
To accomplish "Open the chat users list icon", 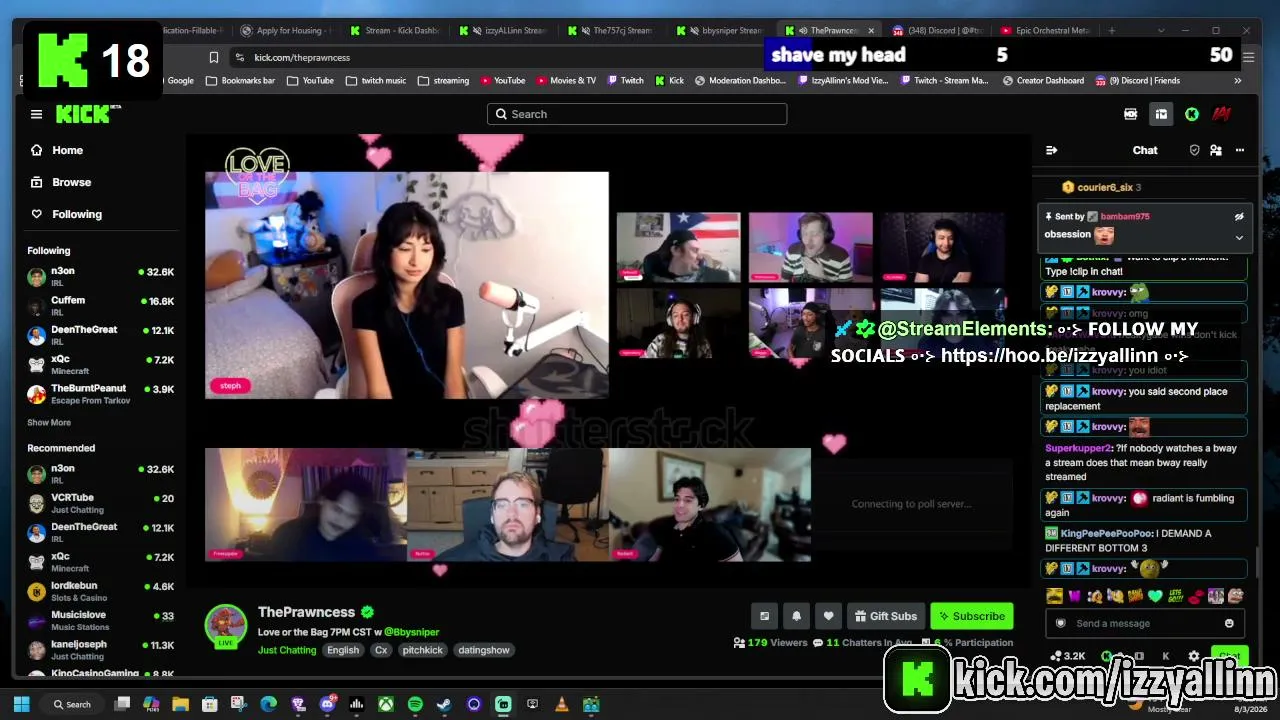I will (1216, 150).
